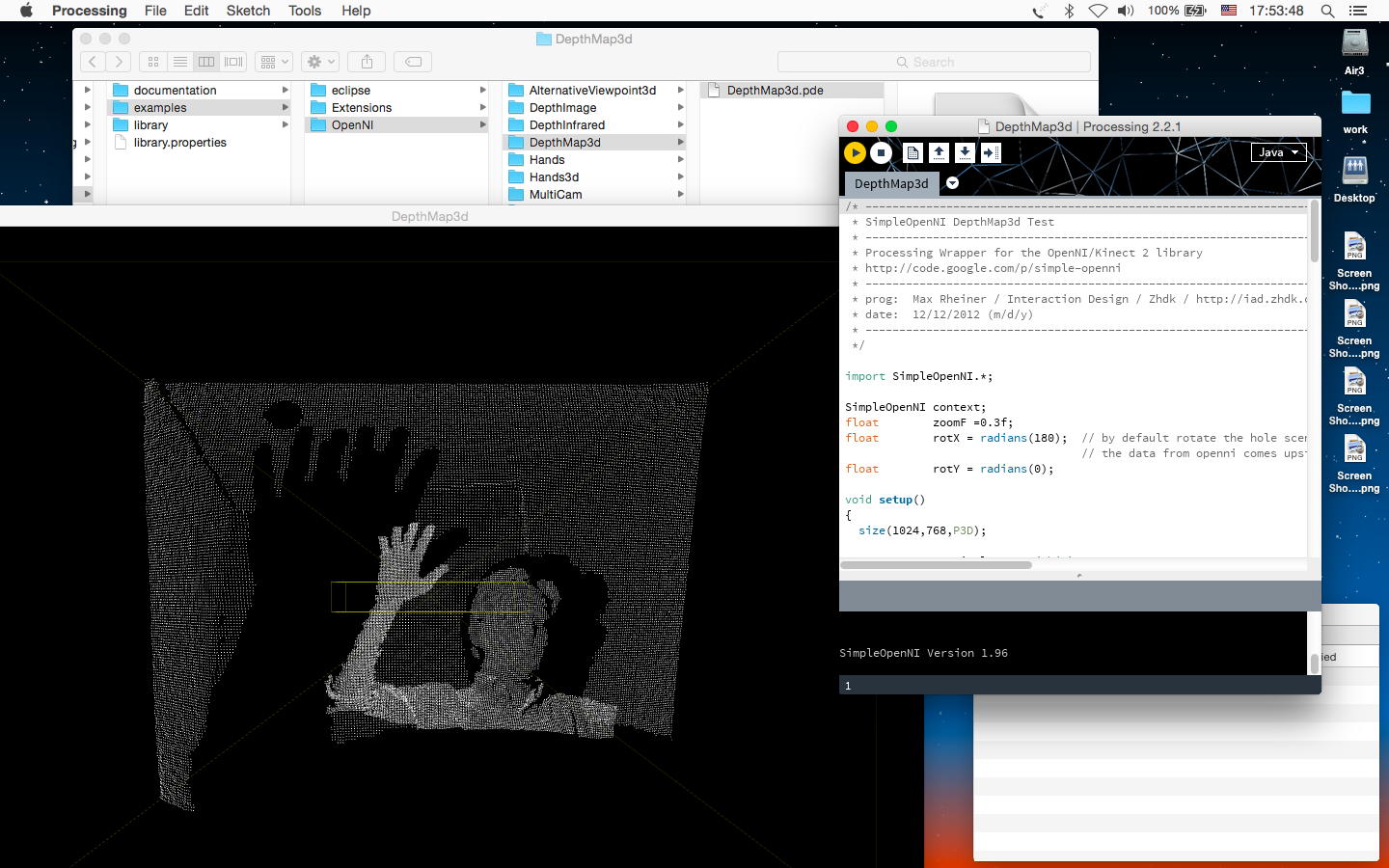The image size is (1389, 868).
Task: Open the Tools menu
Action: click(305, 11)
